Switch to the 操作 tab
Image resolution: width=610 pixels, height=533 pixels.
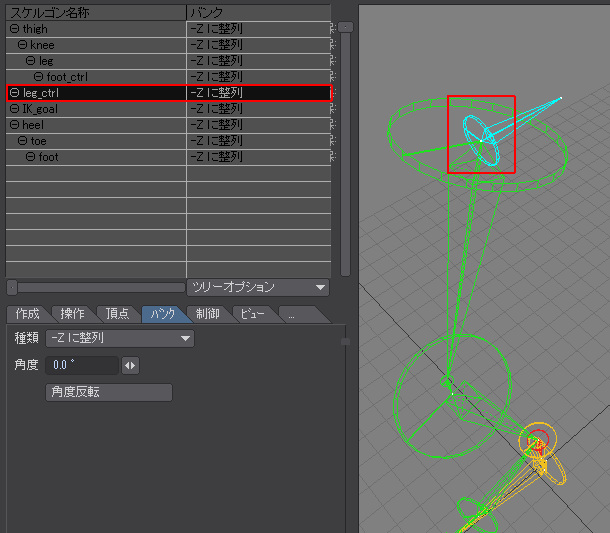tap(73, 314)
